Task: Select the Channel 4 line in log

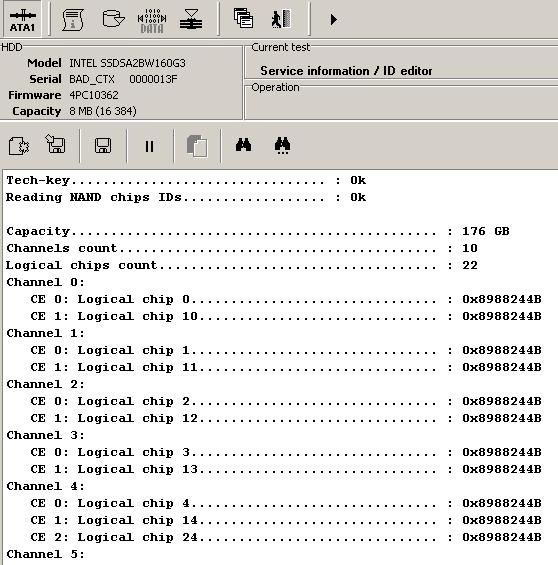Action: (x=45, y=486)
